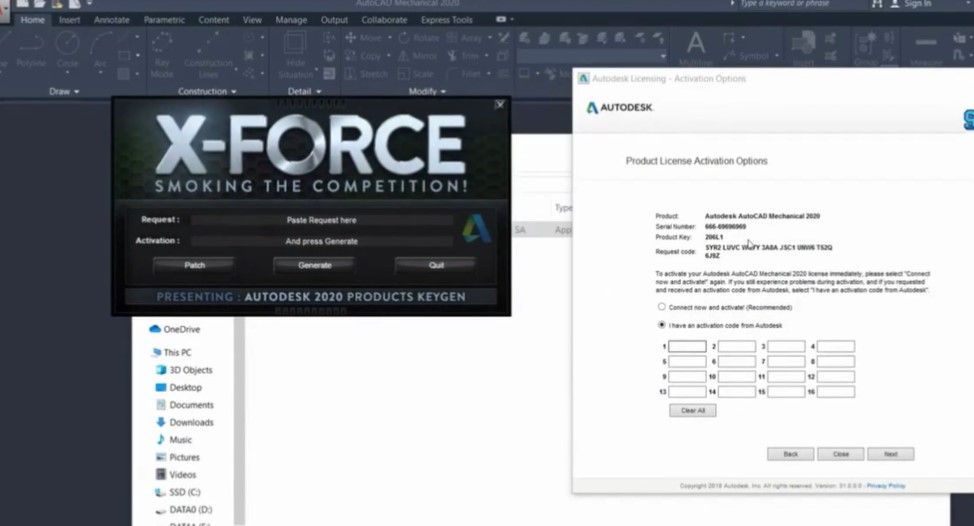Switch to the Express Tools ribbon tab

tap(447, 20)
